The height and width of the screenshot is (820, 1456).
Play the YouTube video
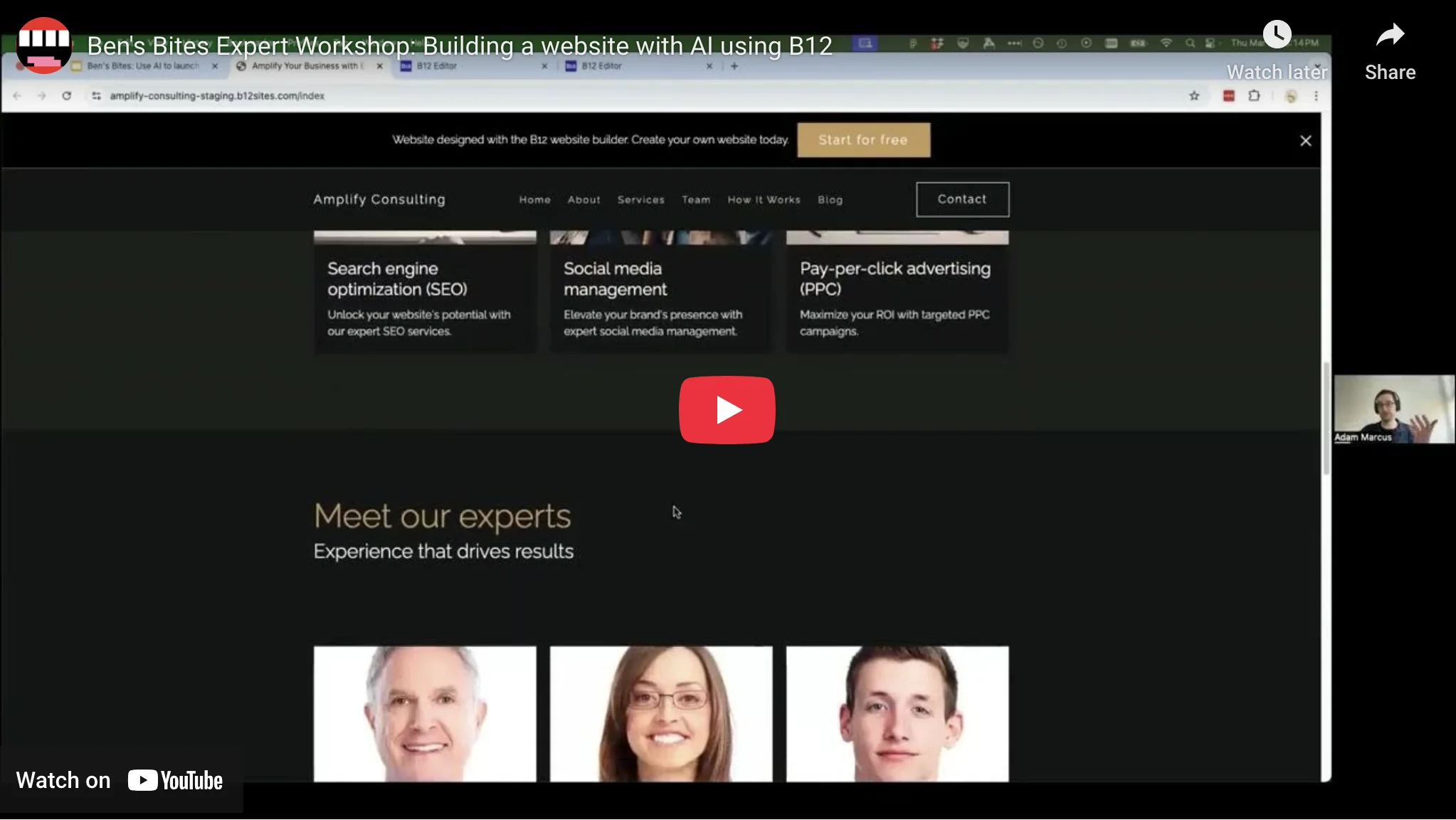(727, 410)
